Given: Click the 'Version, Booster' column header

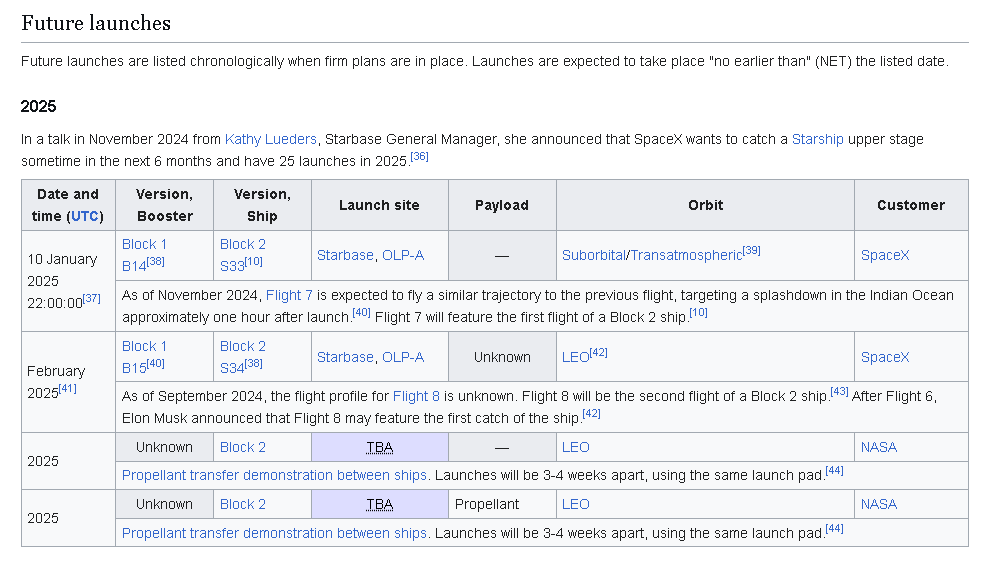Looking at the screenshot, I should coord(164,205).
